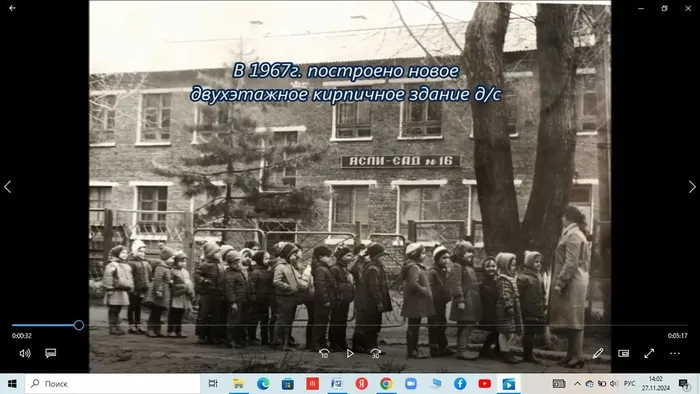The width and height of the screenshot is (700, 394).
Task: Open the Windows Start menu
Action: (x=12, y=384)
